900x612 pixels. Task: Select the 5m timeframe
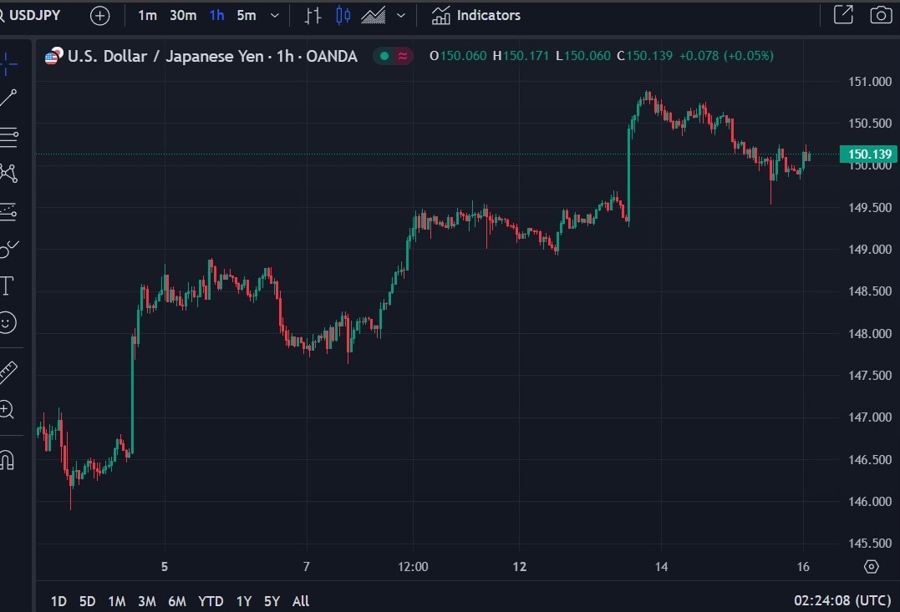(x=246, y=16)
